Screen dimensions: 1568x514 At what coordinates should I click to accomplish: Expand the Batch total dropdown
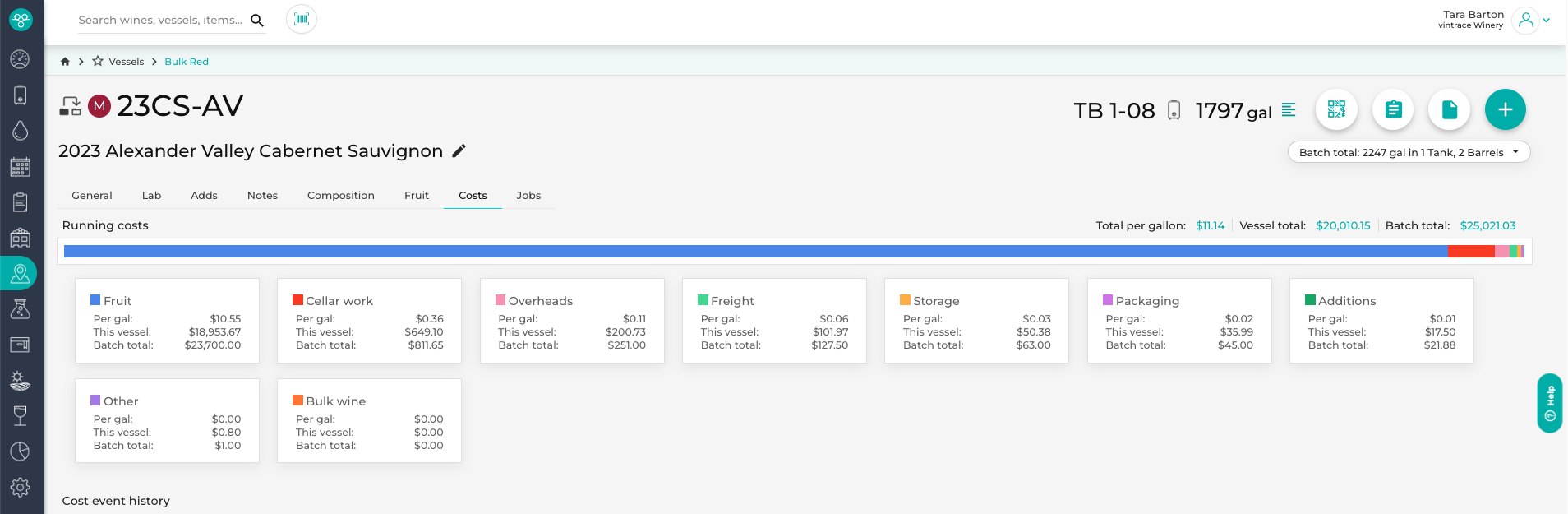pos(1409,152)
